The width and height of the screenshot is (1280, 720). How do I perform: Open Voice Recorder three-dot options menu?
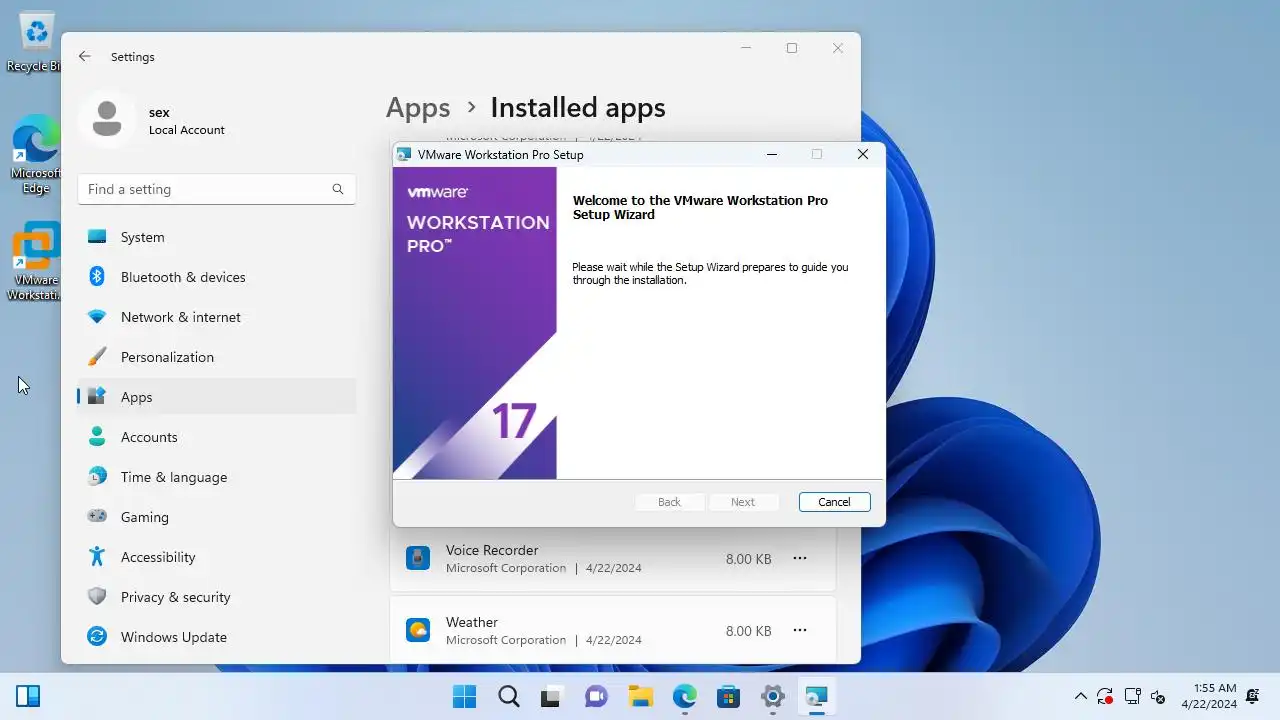coord(800,558)
